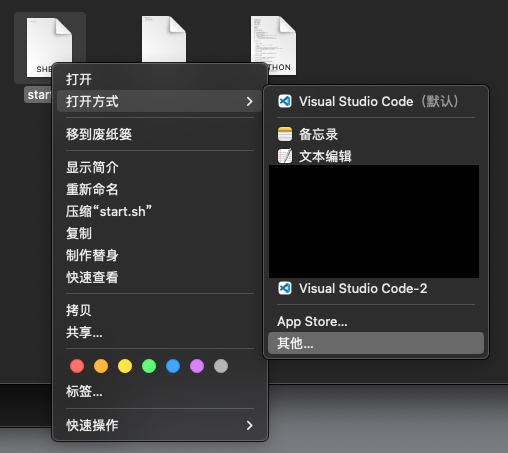Open with 文本编辑 app entry
Image resolution: width=508 pixels, height=453 pixels.
tap(376, 156)
